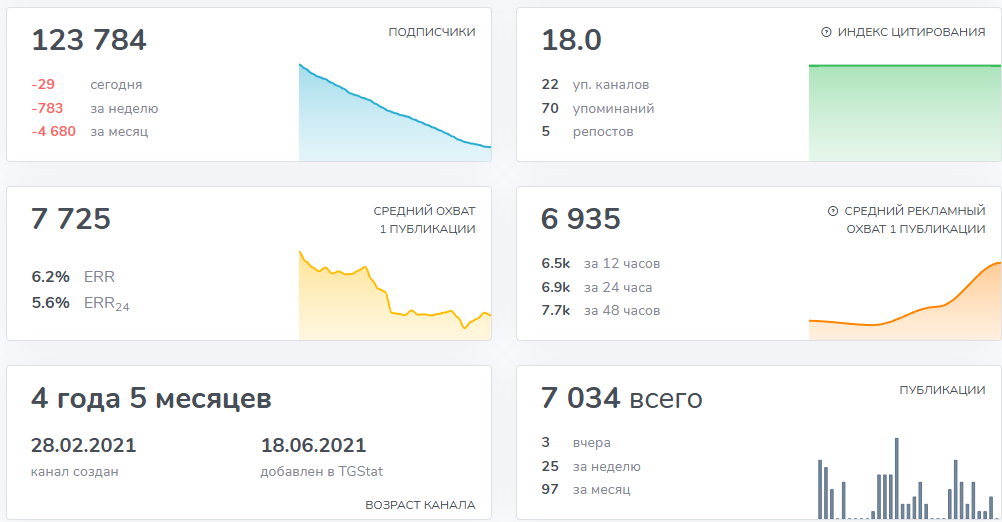The height and width of the screenshot is (522, 1002).
Task: Open the subscribers count 123 784
Action: 89,40
